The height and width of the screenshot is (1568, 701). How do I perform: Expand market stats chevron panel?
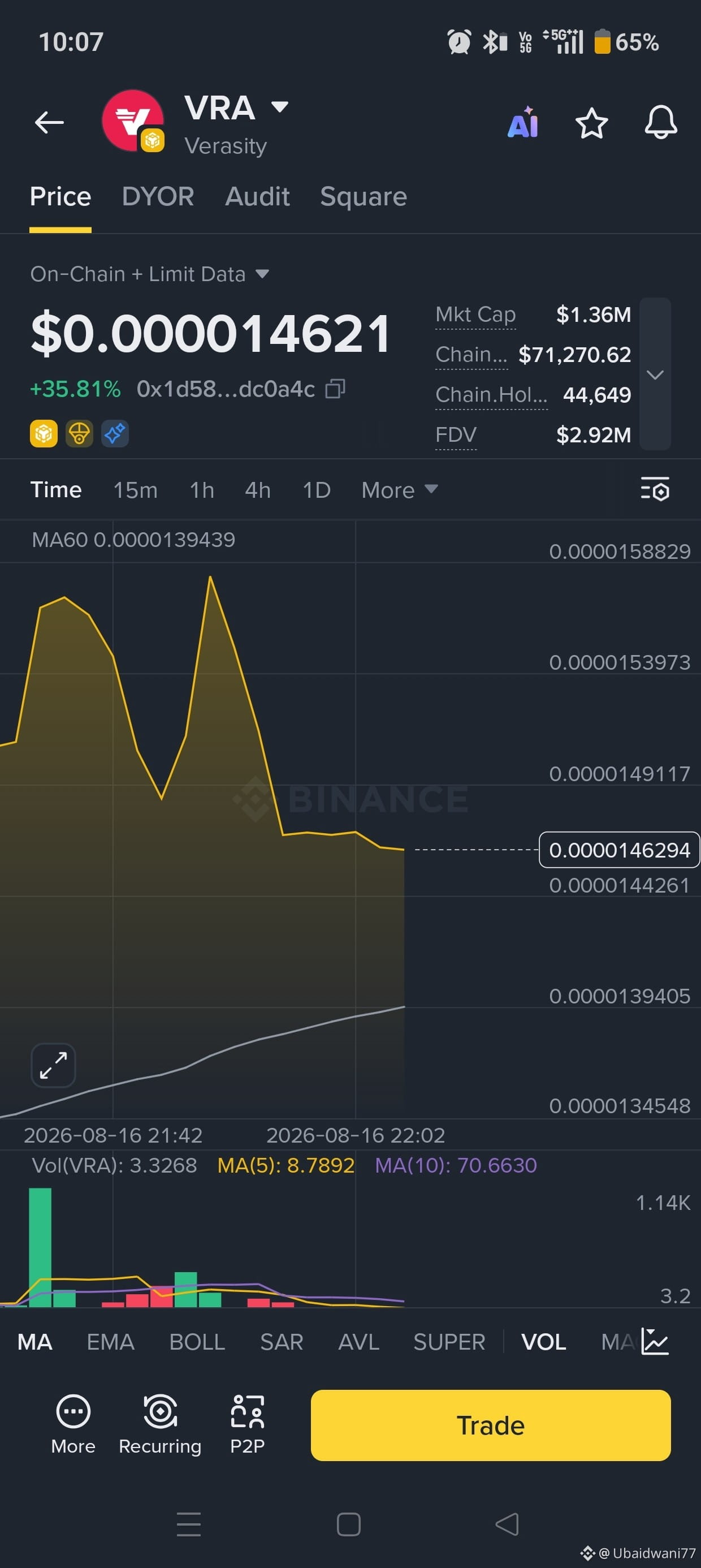click(655, 374)
